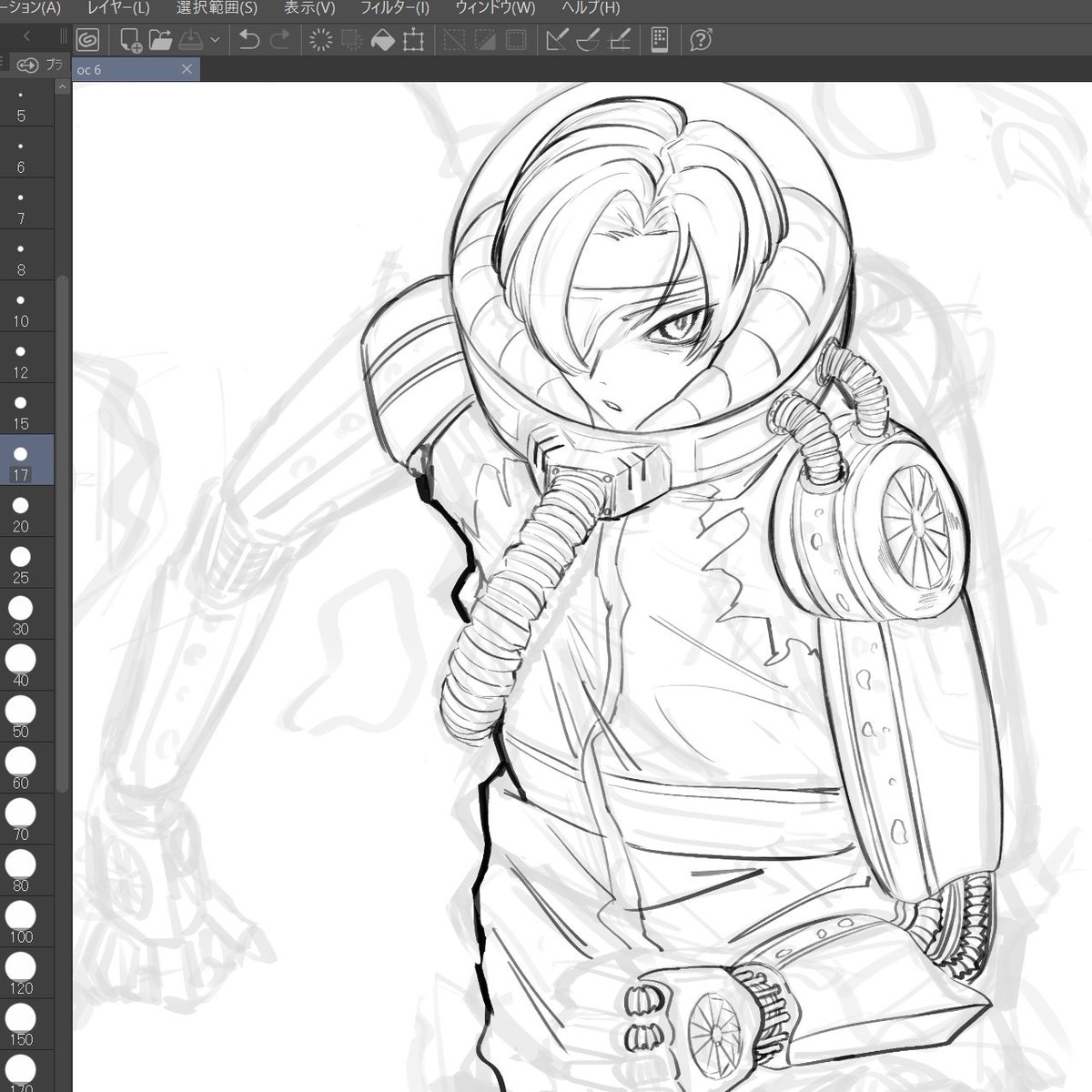Click the link icon beside ブラ tab
The width and height of the screenshot is (1092, 1092).
27,65
